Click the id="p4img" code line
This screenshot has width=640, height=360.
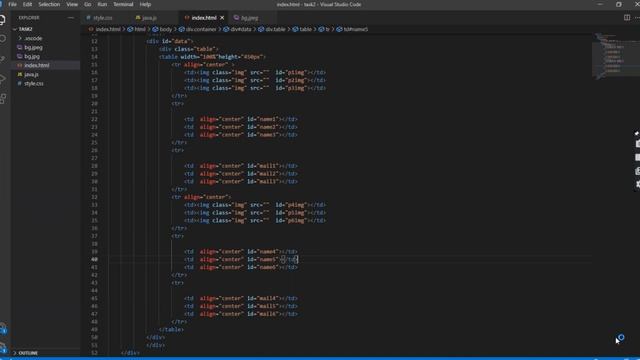(255, 205)
